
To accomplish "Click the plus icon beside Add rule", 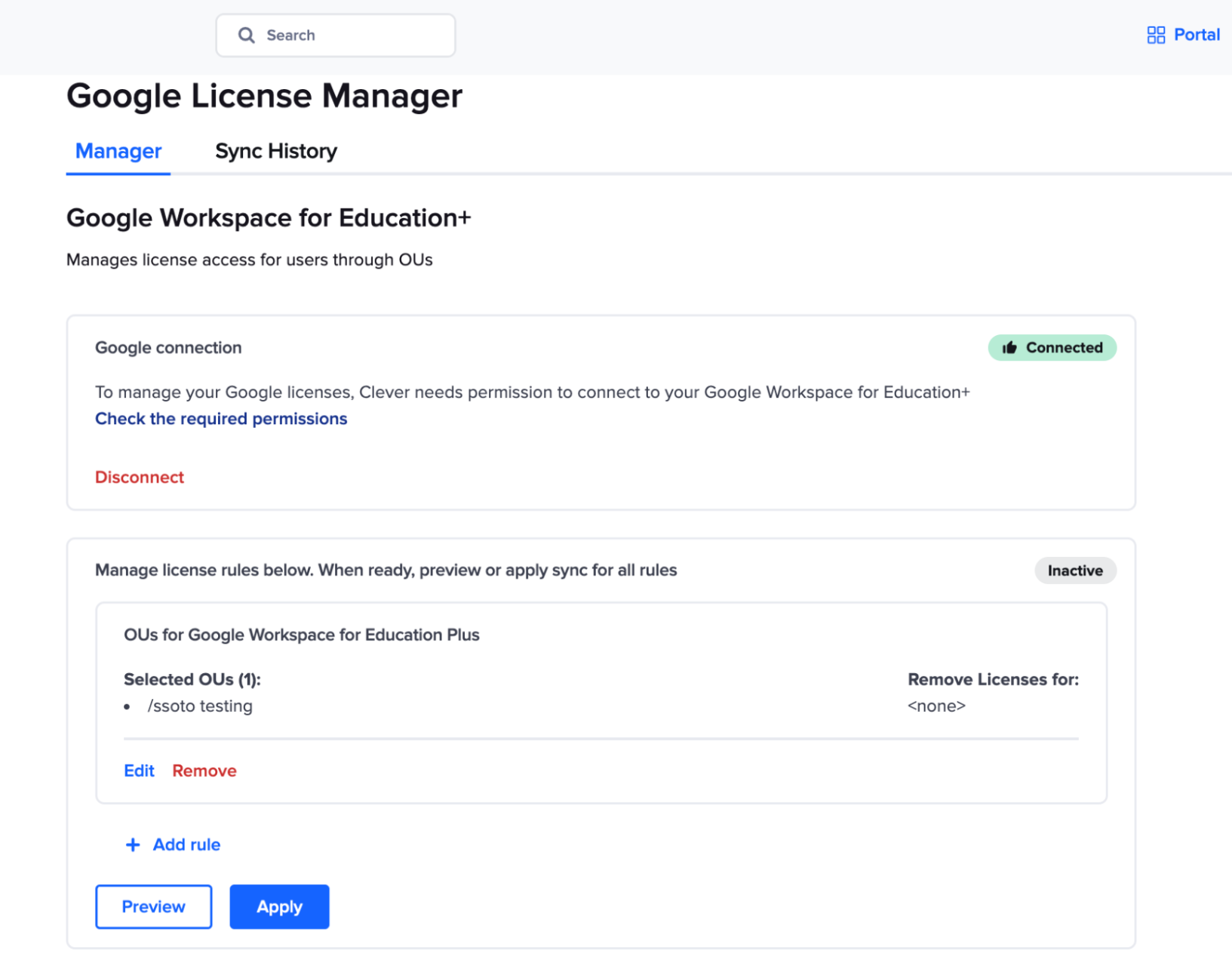I will tap(133, 845).
